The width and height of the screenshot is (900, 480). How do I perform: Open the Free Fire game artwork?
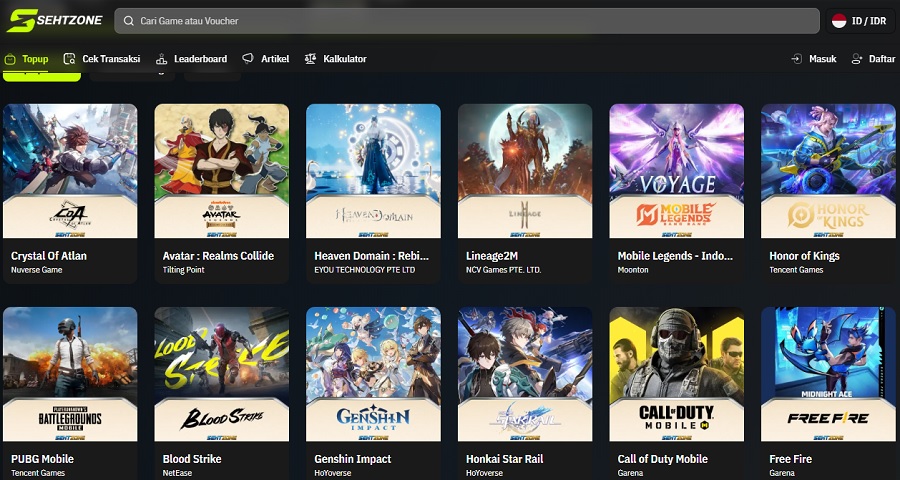point(828,374)
